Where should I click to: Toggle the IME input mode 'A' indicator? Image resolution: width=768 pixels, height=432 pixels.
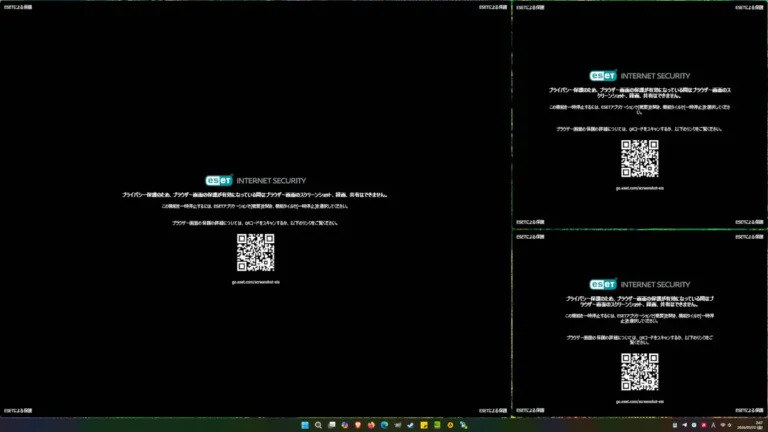pyautogui.click(x=713, y=425)
